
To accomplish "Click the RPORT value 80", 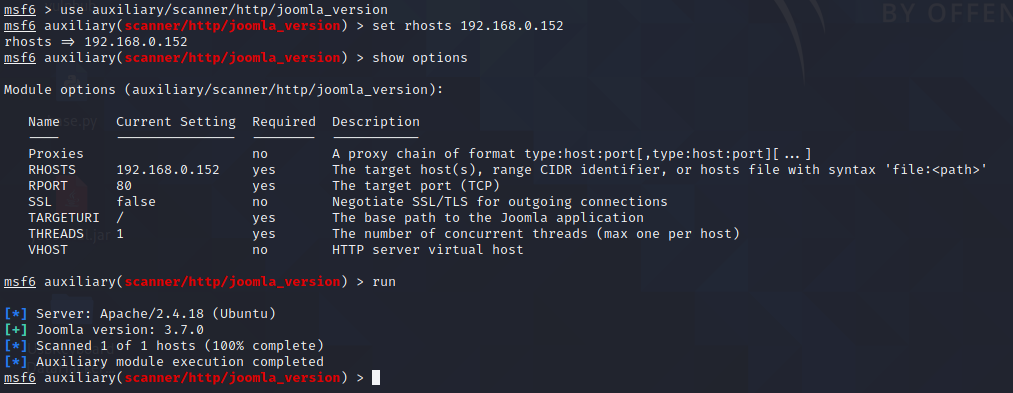I will [124, 186].
